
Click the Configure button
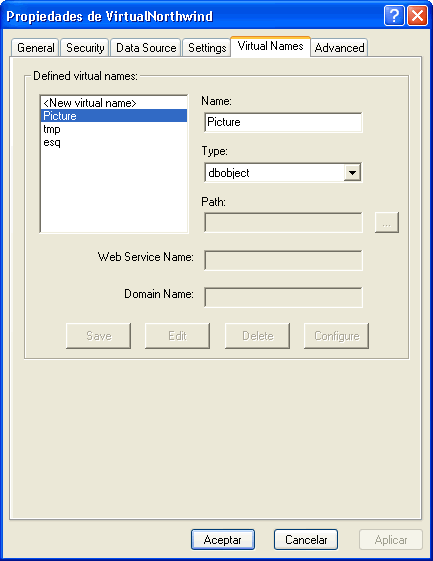coord(336,336)
